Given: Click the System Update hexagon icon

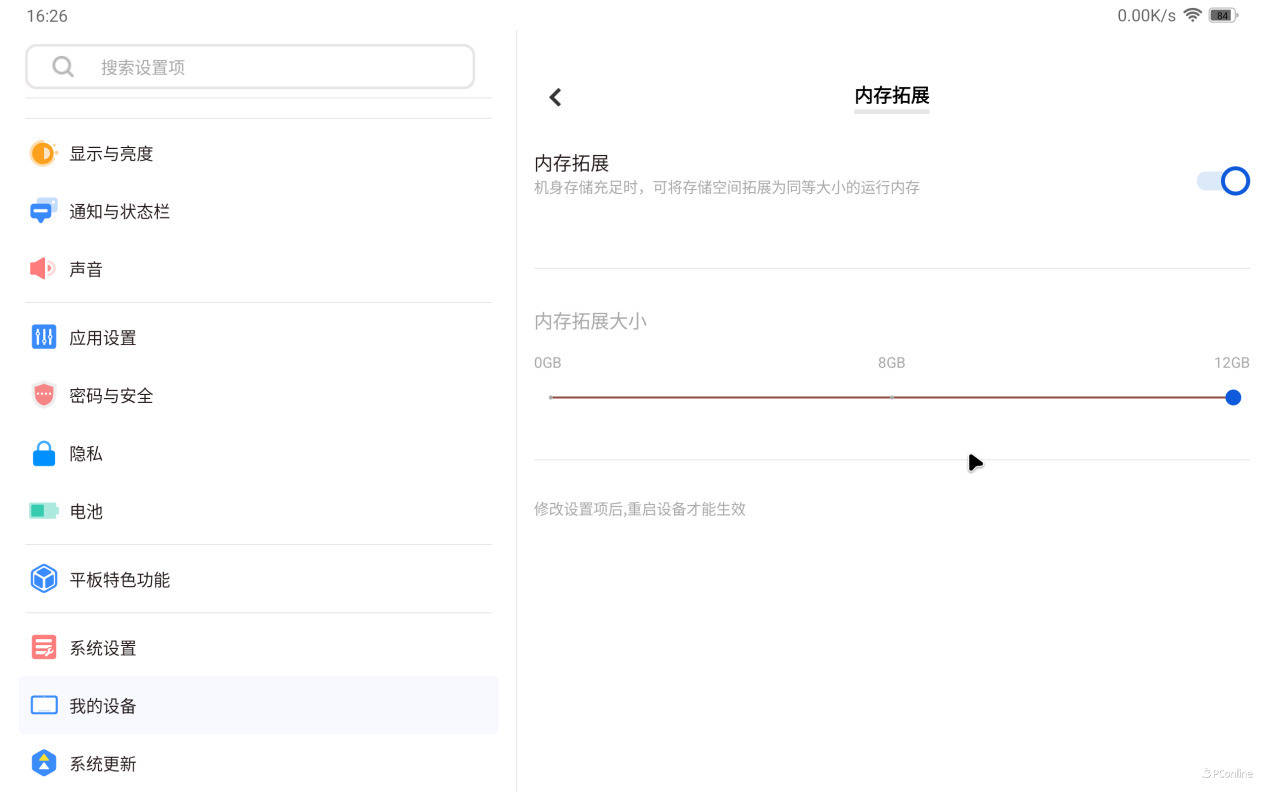Looking at the screenshot, I should (43, 763).
